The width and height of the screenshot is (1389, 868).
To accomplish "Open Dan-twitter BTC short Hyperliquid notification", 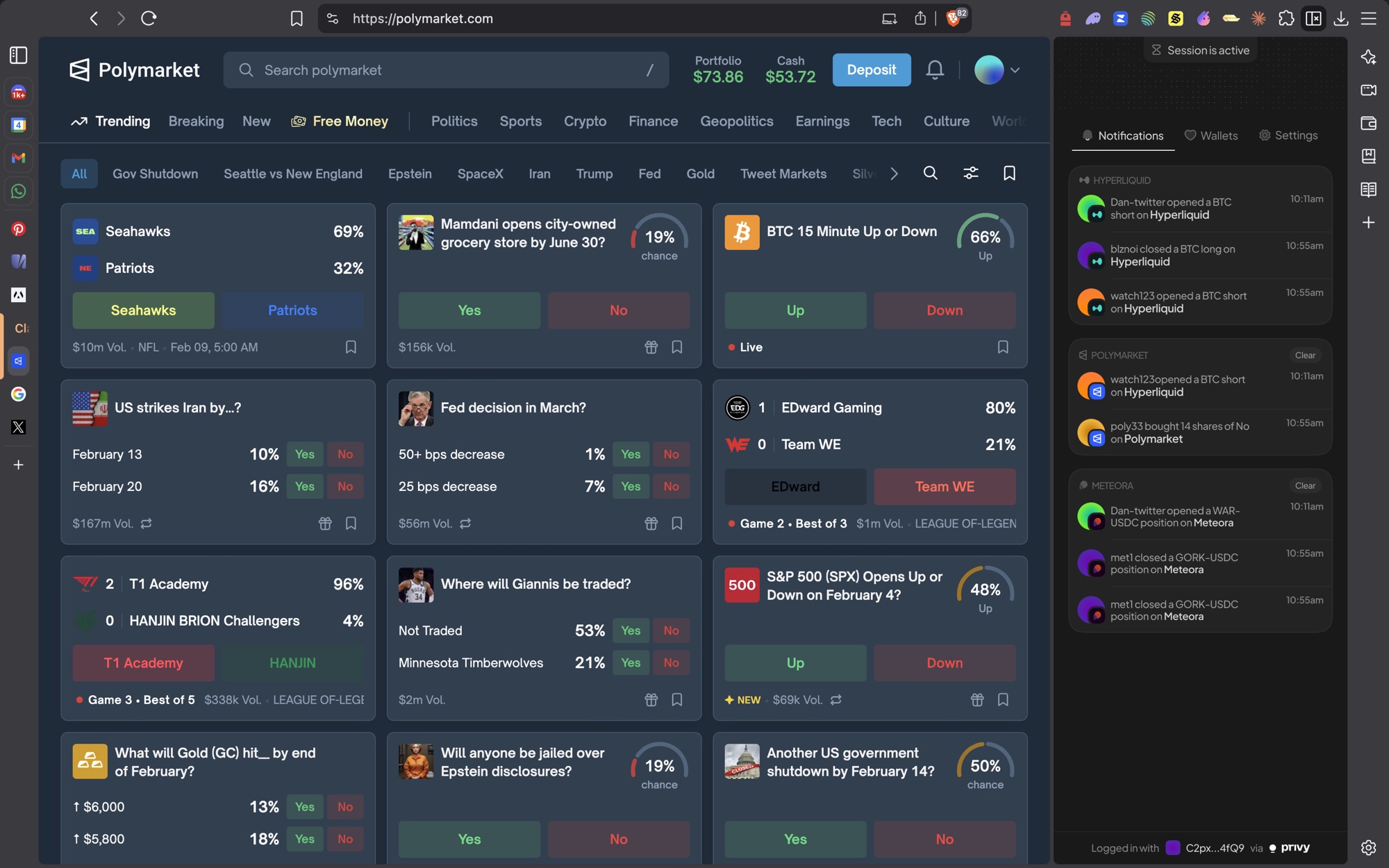I will 1200,208.
